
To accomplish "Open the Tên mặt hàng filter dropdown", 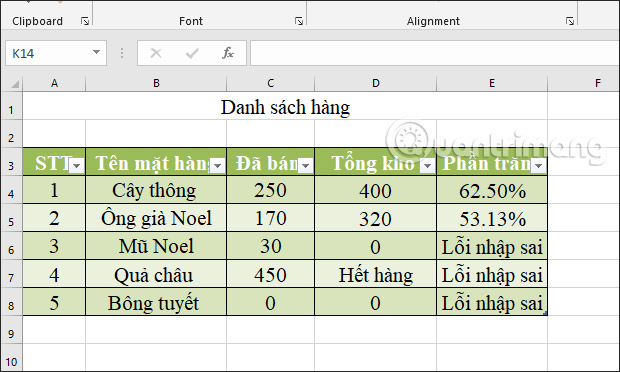I will 217,166.
